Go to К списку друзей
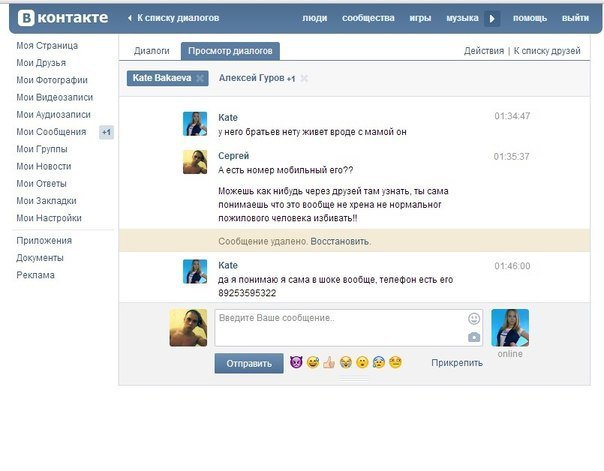The width and height of the screenshot is (604, 471). [x=547, y=51]
